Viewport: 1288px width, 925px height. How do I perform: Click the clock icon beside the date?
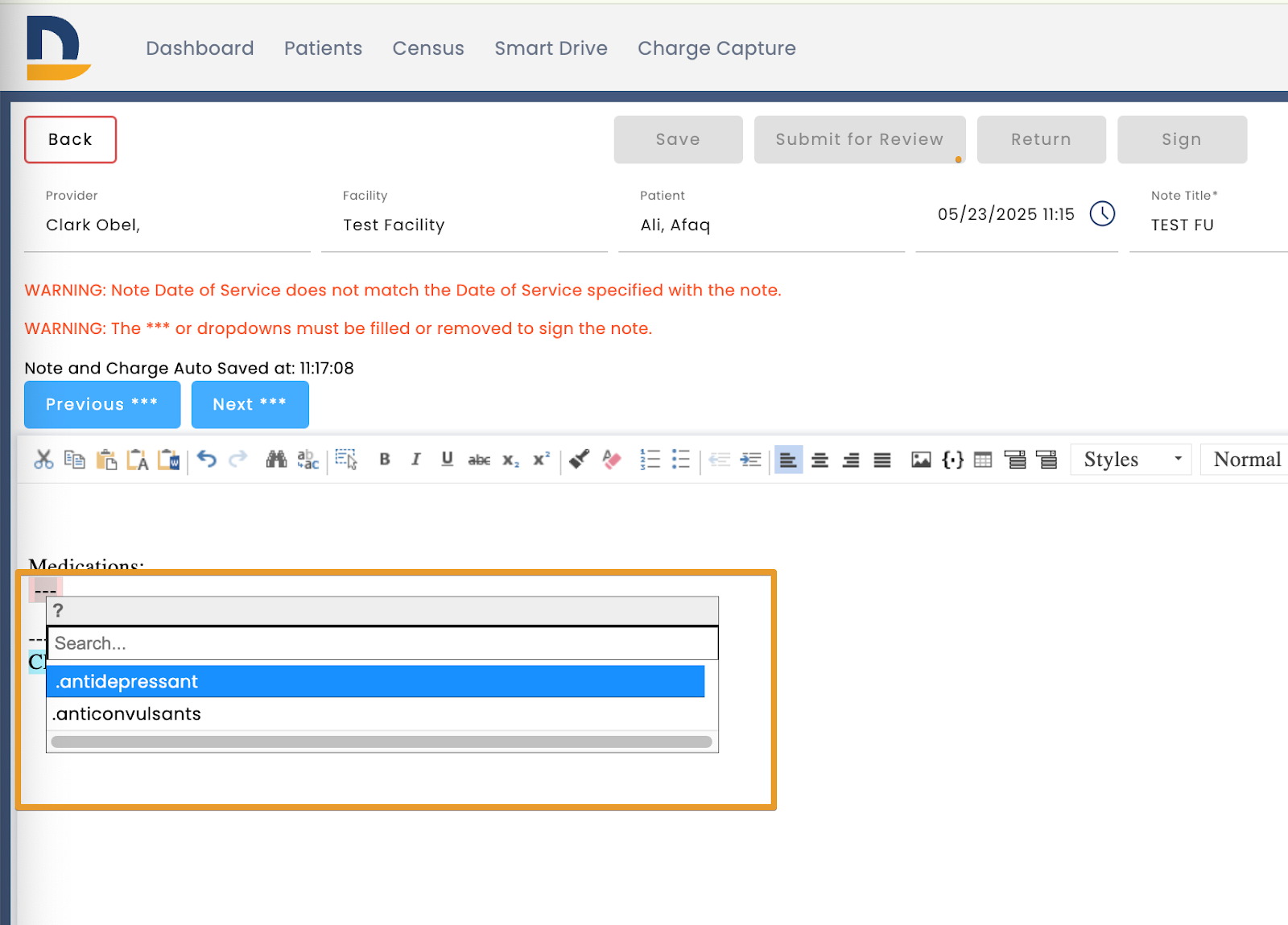coord(1104,214)
